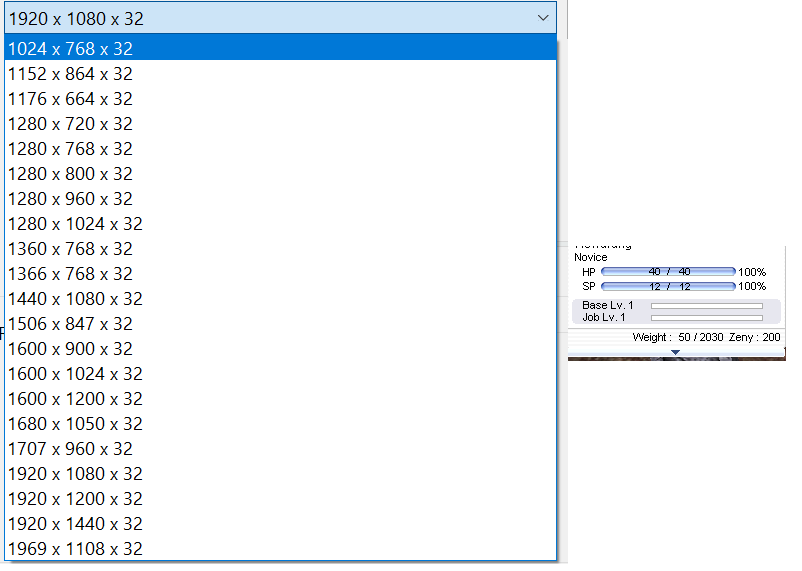Image resolution: width=802 pixels, height=571 pixels.
Task: Click the 1920 x 1080 x 32 combo field
Action: coord(280,18)
